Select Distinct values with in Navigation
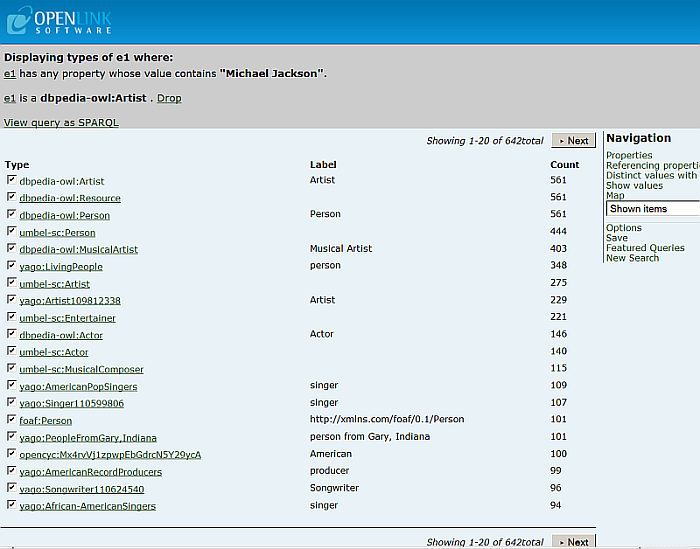The height and width of the screenshot is (549, 700). (651, 175)
